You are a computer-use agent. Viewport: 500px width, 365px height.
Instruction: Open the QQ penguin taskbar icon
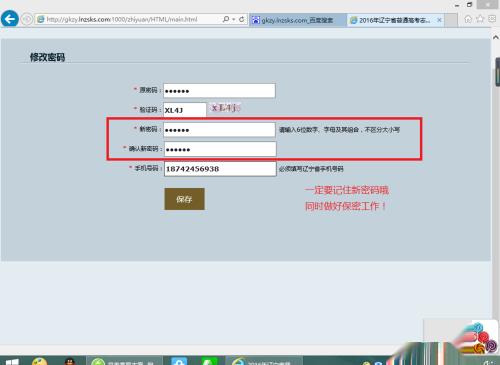[70, 361]
